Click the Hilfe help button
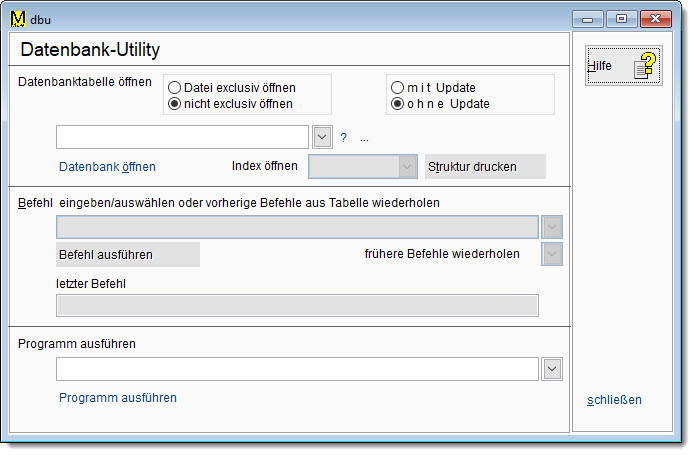The height and width of the screenshot is (455, 694). coord(623,66)
